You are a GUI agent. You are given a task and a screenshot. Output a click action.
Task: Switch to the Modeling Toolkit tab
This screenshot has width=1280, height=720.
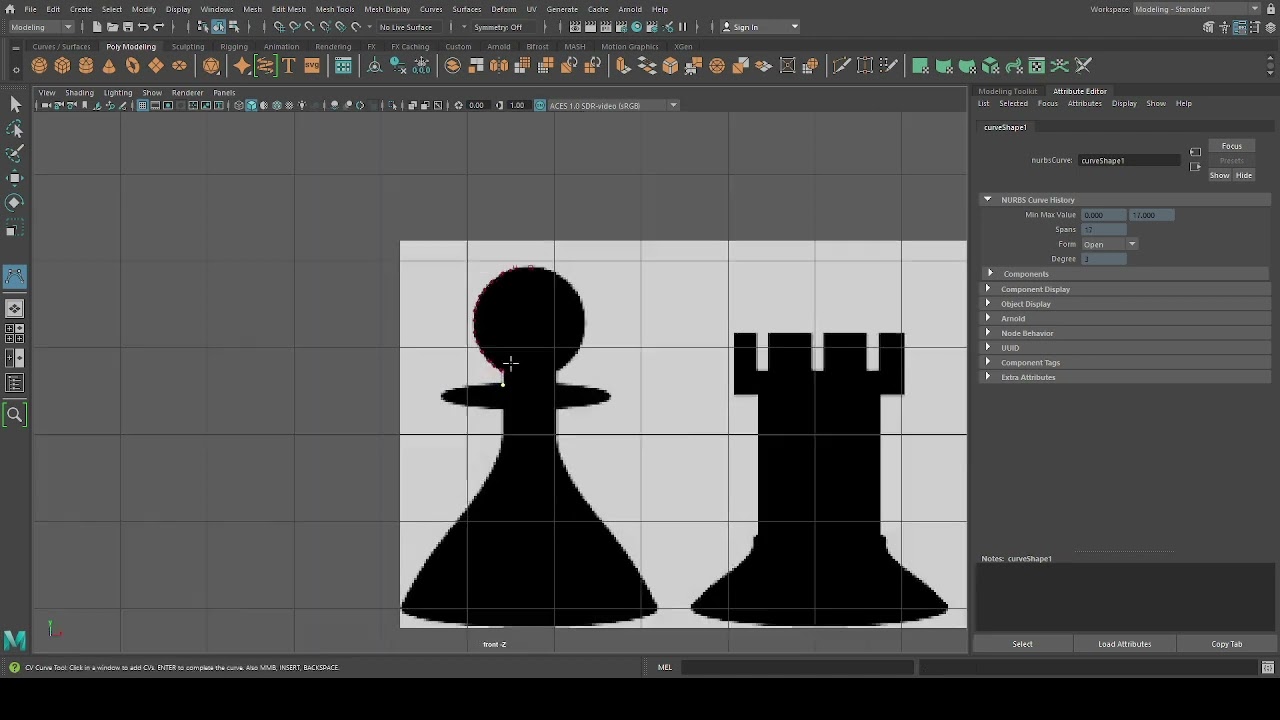pyautogui.click(x=1008, y=91)
